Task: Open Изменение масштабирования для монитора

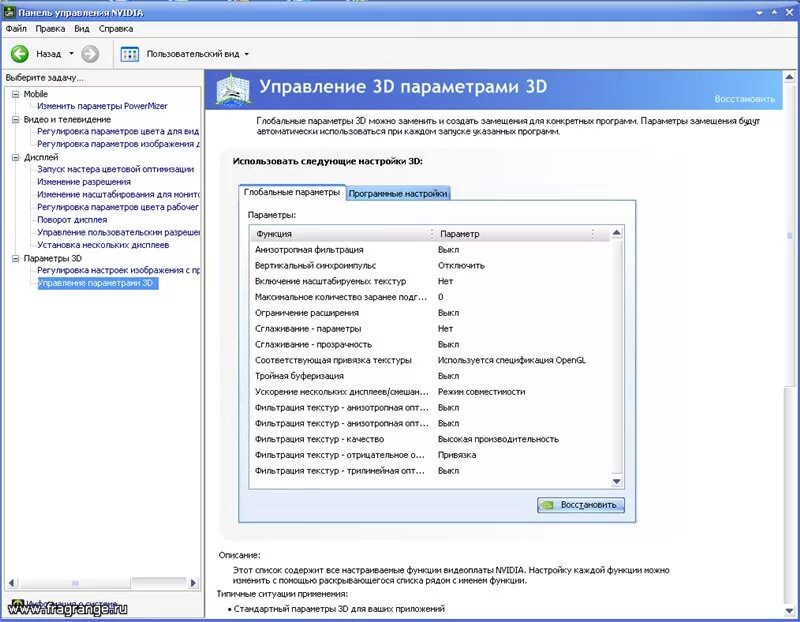Action: (118, 194)
